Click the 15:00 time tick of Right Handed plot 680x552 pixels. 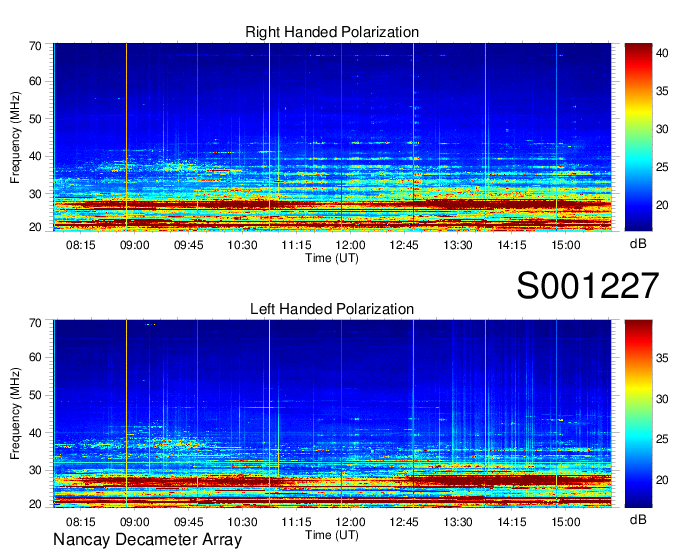[x=566, y=245]
